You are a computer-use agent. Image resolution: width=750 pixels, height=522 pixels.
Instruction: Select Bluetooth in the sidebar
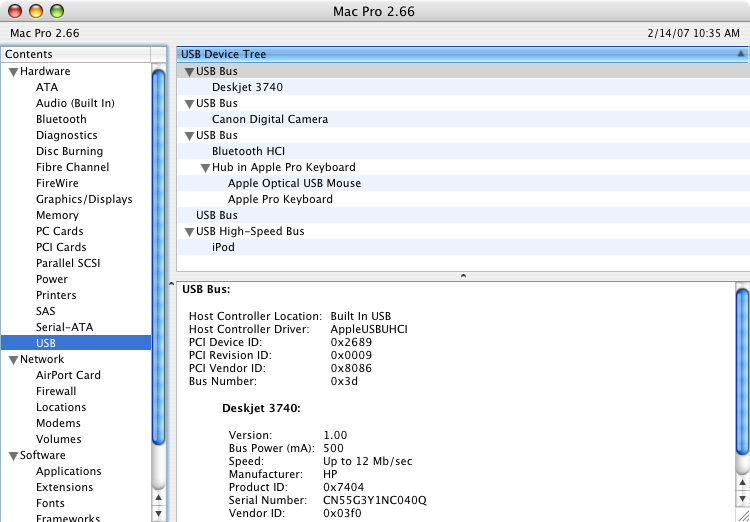click(x=61, y=119)
